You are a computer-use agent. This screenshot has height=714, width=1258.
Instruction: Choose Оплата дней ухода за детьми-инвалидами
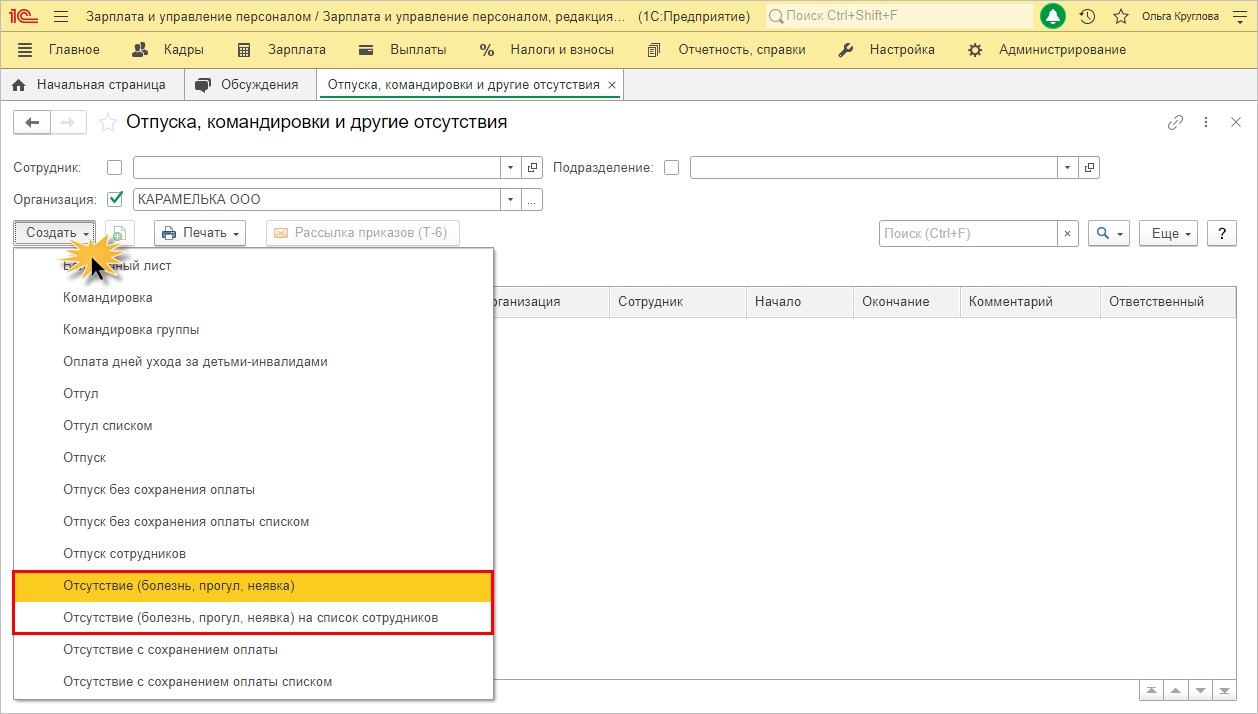pos(254,362)
